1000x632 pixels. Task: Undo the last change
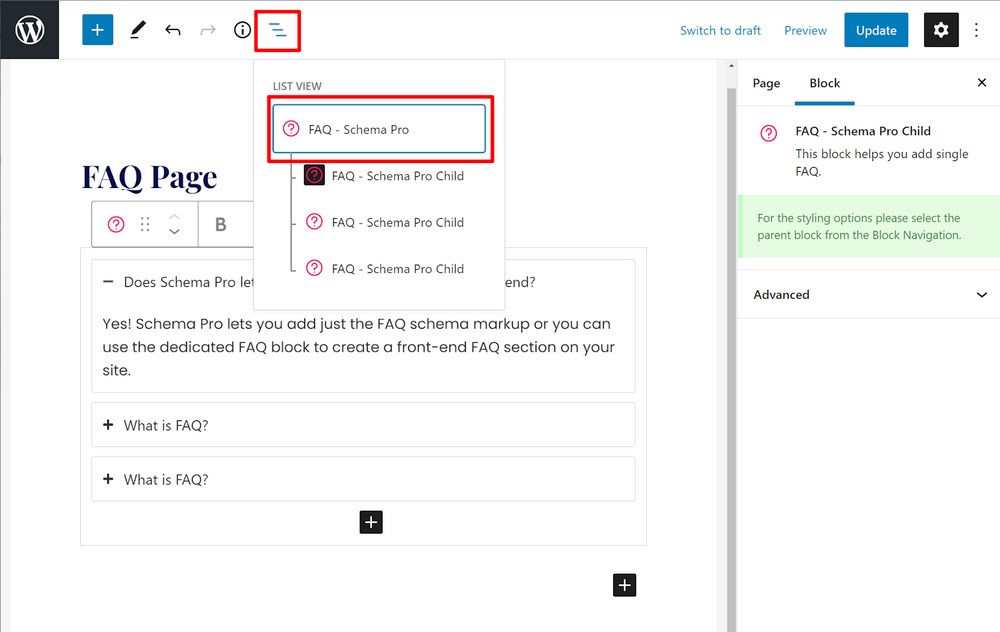click(173, 30)
